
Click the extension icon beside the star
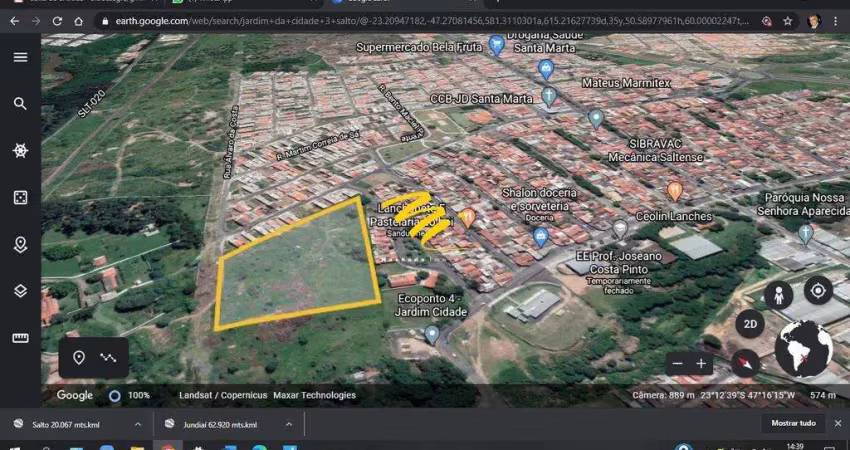[767, 21]
